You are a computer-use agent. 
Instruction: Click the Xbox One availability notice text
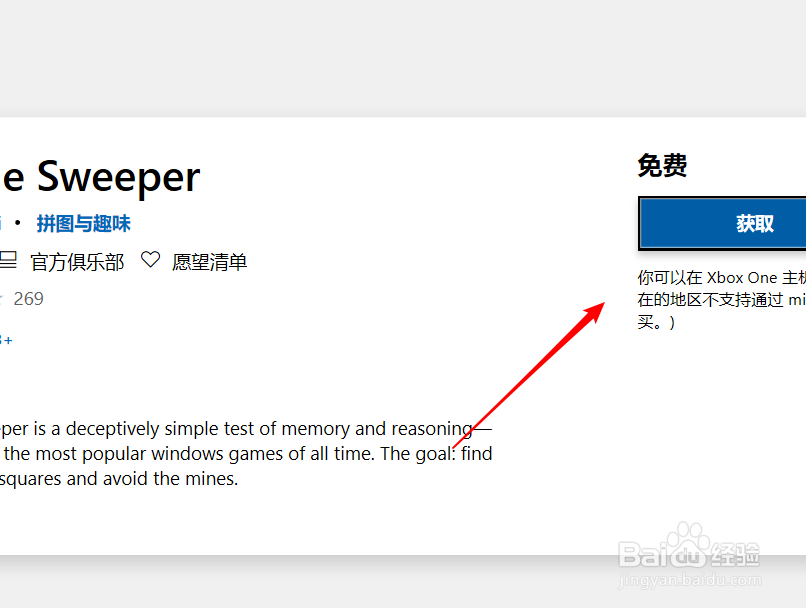pos(722,300)
